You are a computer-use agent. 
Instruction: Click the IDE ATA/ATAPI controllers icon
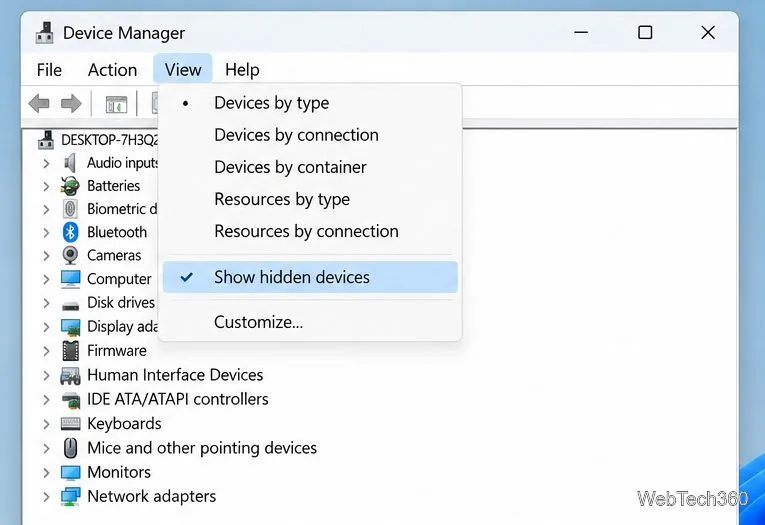(71, 400)
